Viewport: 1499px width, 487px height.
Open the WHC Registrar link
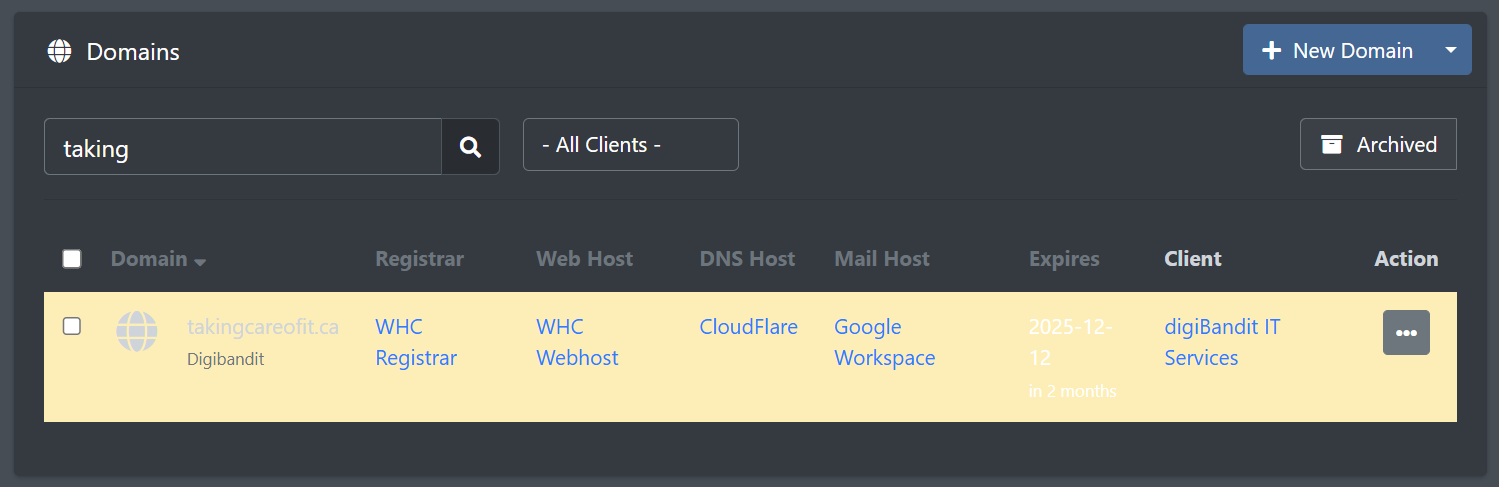pyautogui.click(x=415, y=342)
